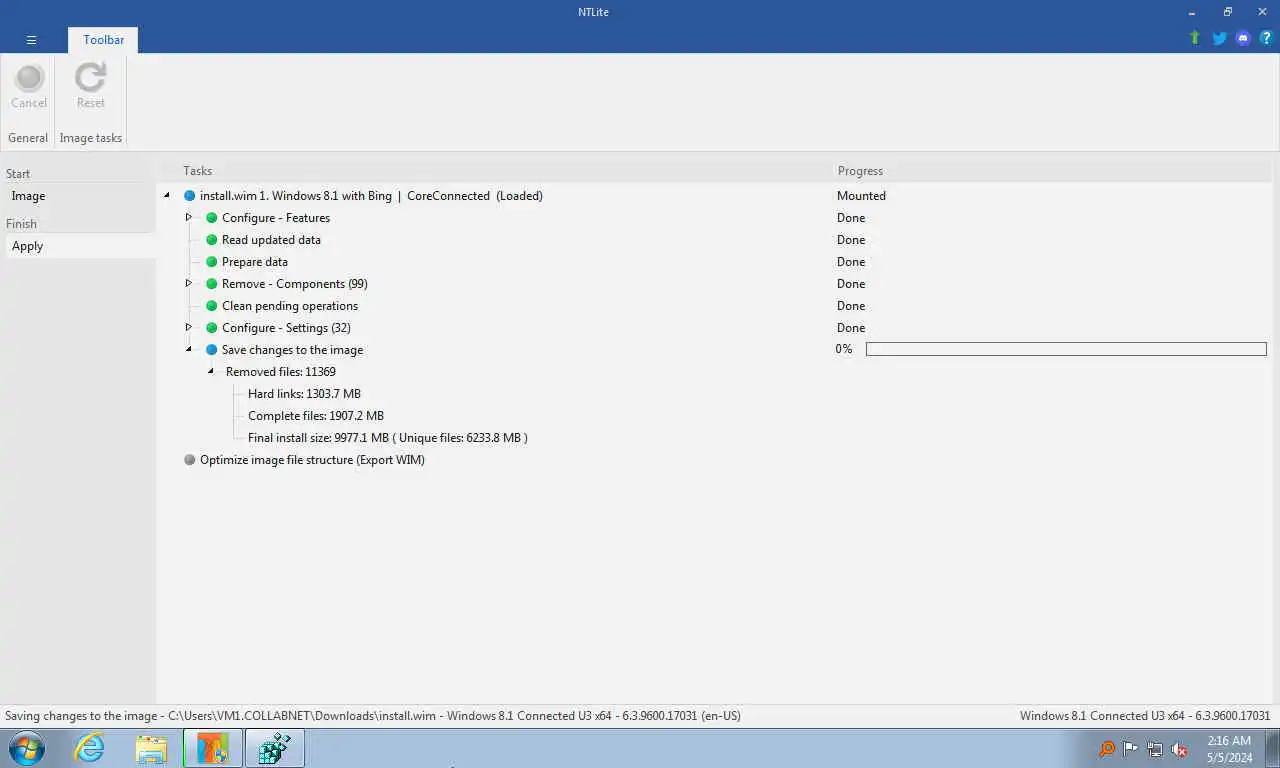Select the Read updated data task
Screen dimensions: 1280x768
[271, 240]
